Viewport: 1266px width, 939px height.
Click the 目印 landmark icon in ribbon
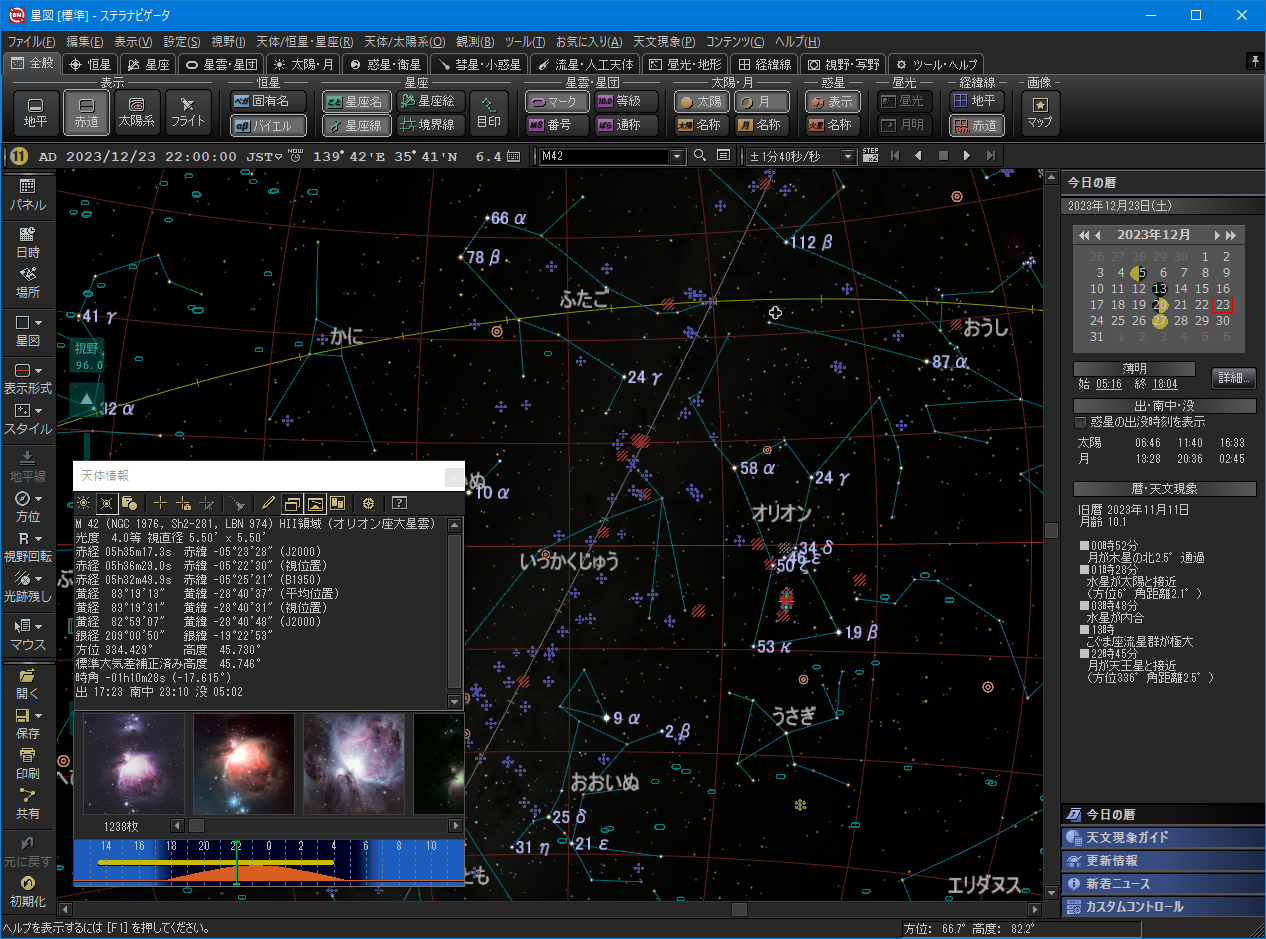coord(489,112)
